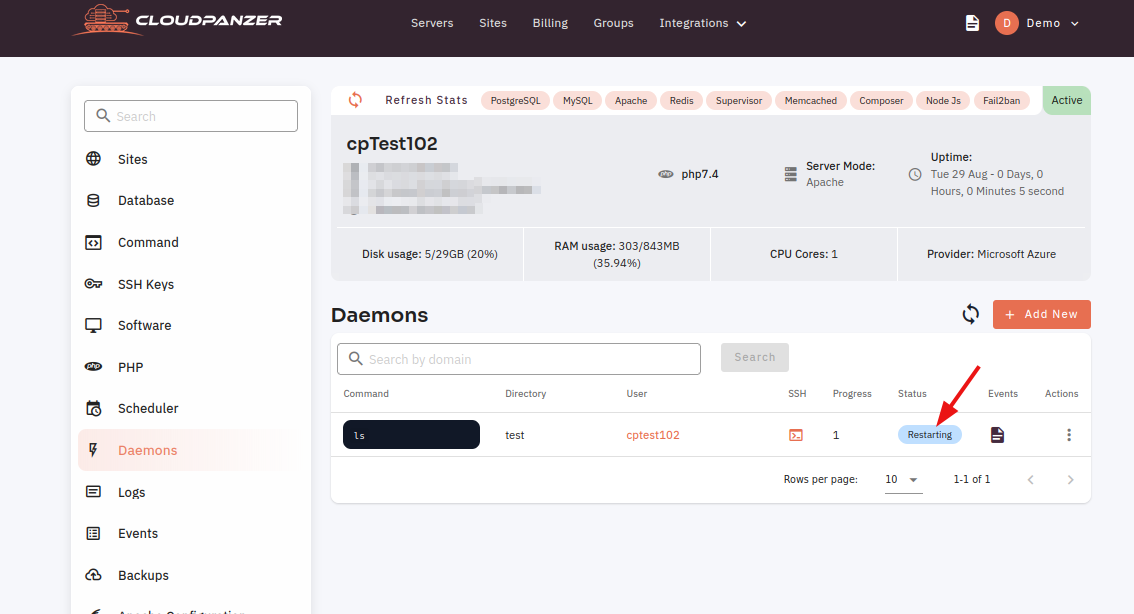
Task: Click the test directory cell
Action: pos(514,435)
